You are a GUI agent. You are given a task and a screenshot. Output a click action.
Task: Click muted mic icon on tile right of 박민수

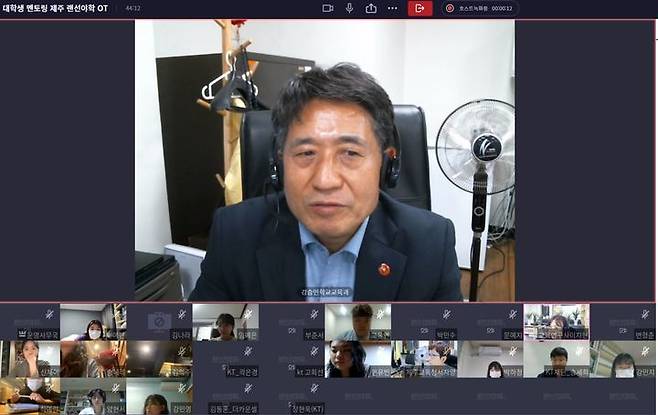pyautogui.click(x=513, y=314)
